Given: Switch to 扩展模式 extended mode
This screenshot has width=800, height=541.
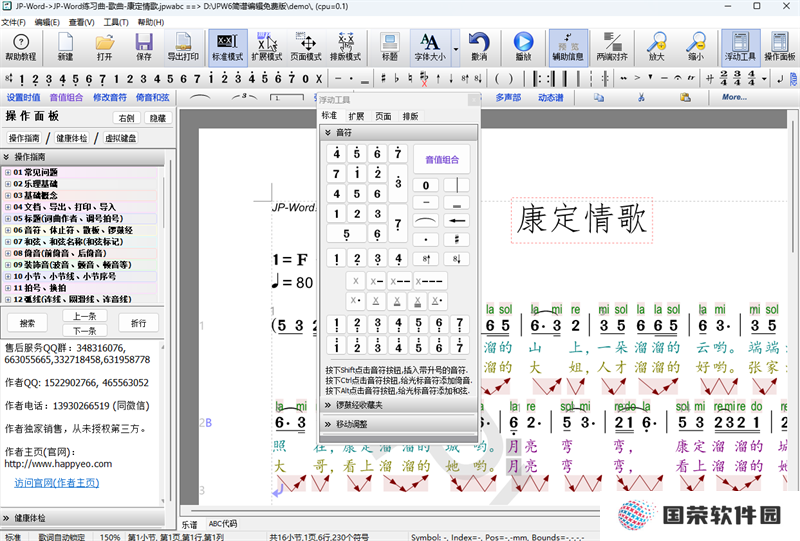Looking at the screenshot, I should coord(266,47).
